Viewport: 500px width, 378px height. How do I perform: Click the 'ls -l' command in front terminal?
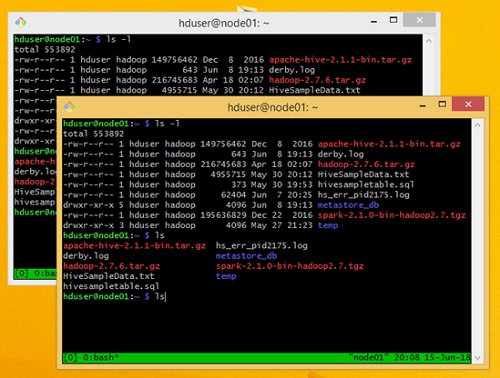tap(167, 124)
